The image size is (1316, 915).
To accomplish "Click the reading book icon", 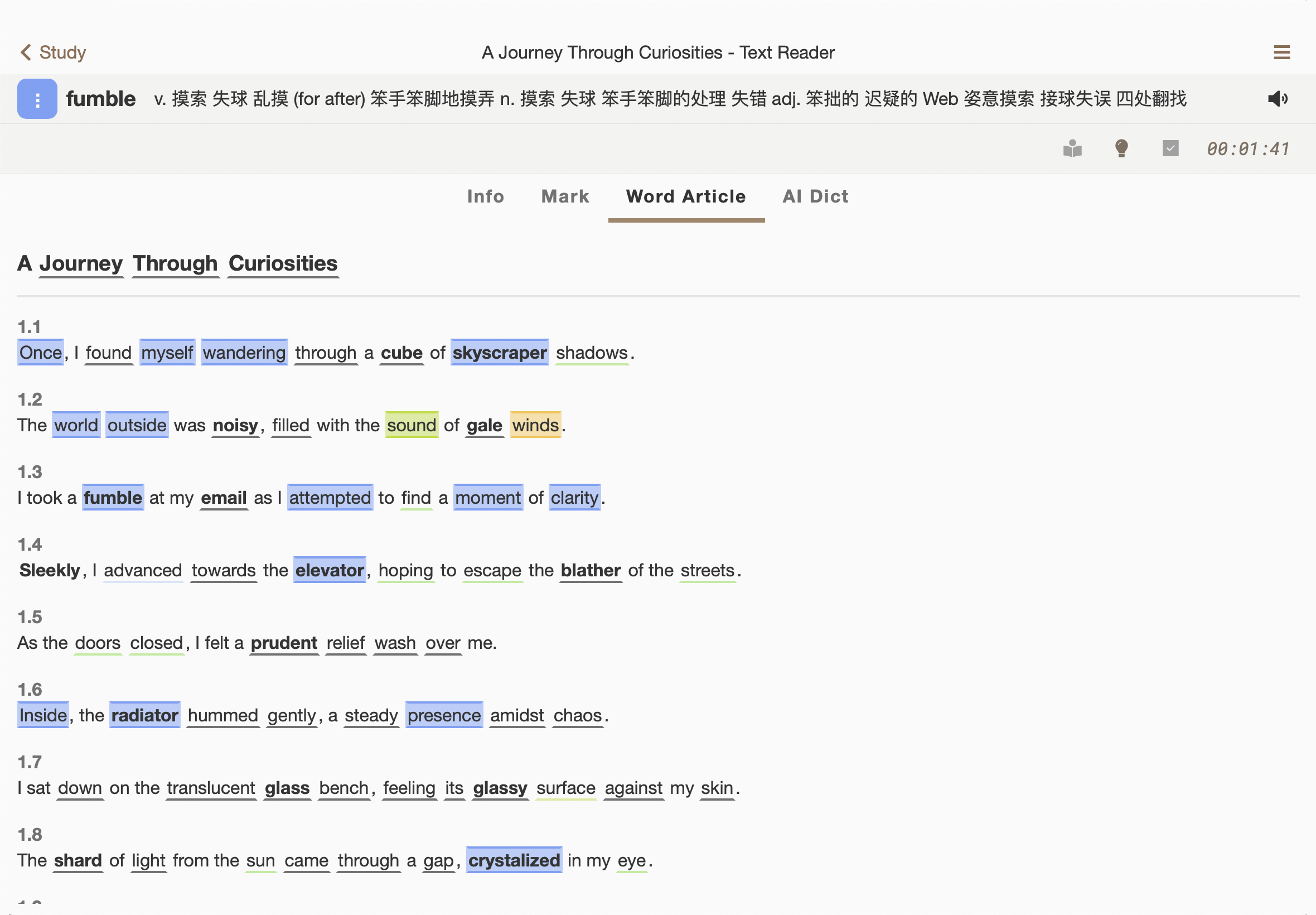I will 1072,148.
